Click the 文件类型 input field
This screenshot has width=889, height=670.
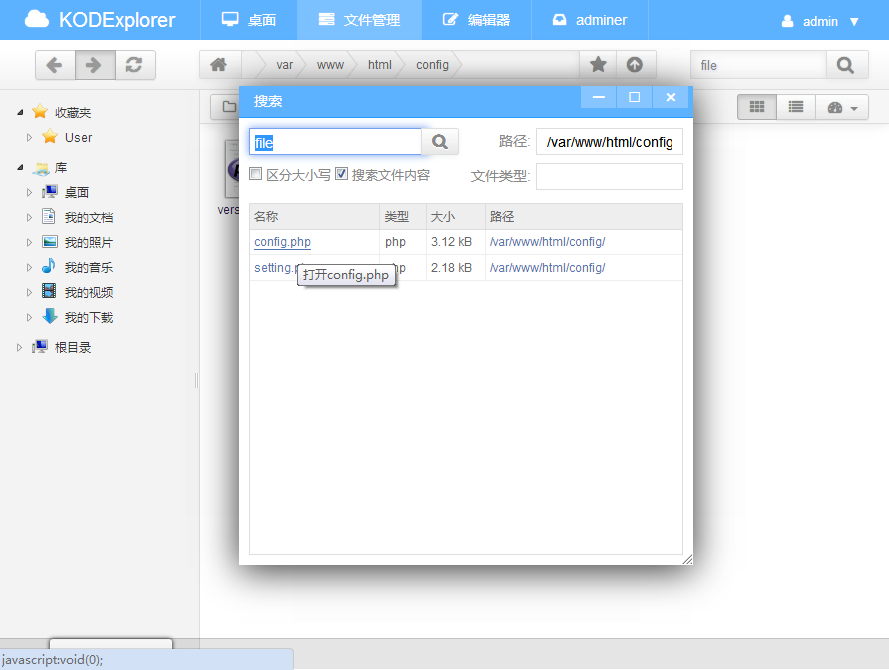point(609,176)
